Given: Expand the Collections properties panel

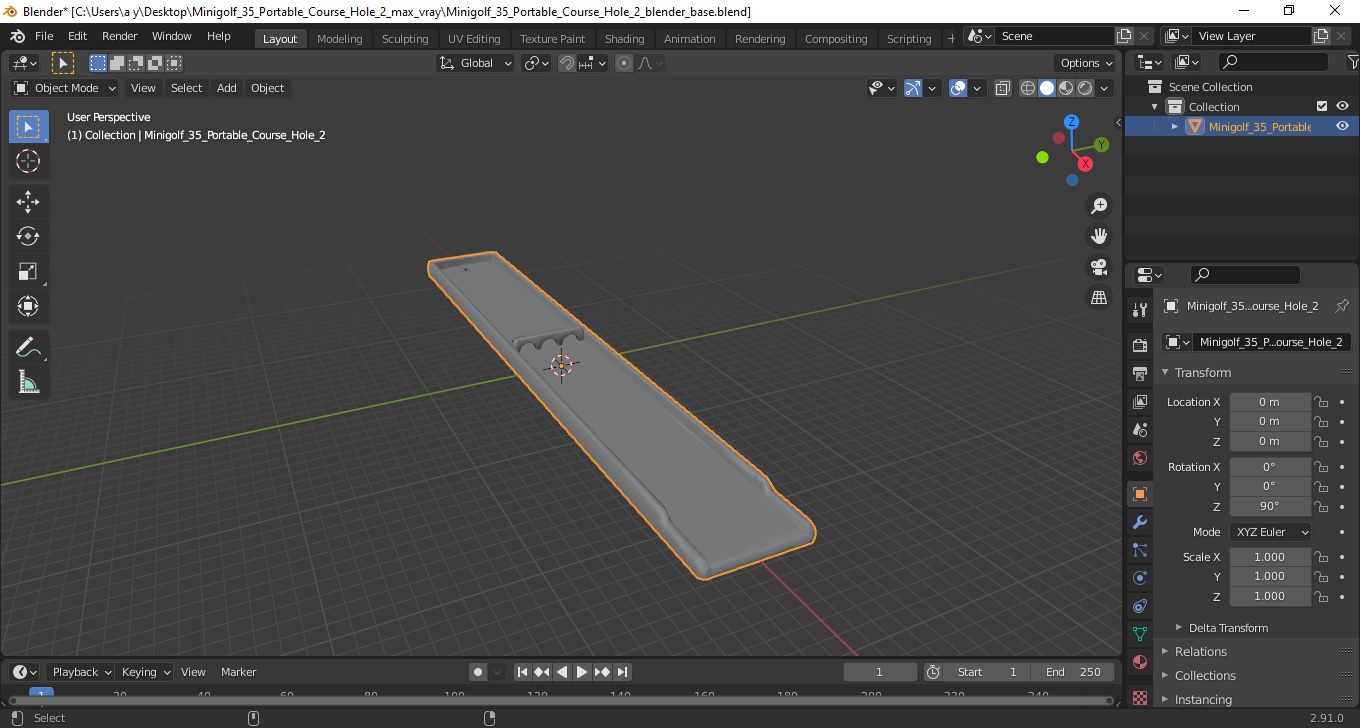Looking at the screenshot, I should click(x=1204, y=675).
